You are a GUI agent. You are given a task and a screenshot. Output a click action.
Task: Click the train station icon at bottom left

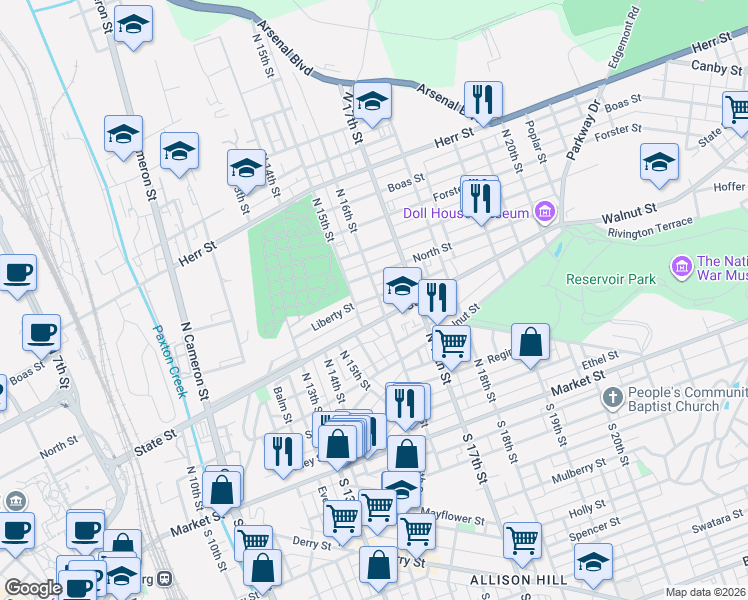click(x=165, y=579)
